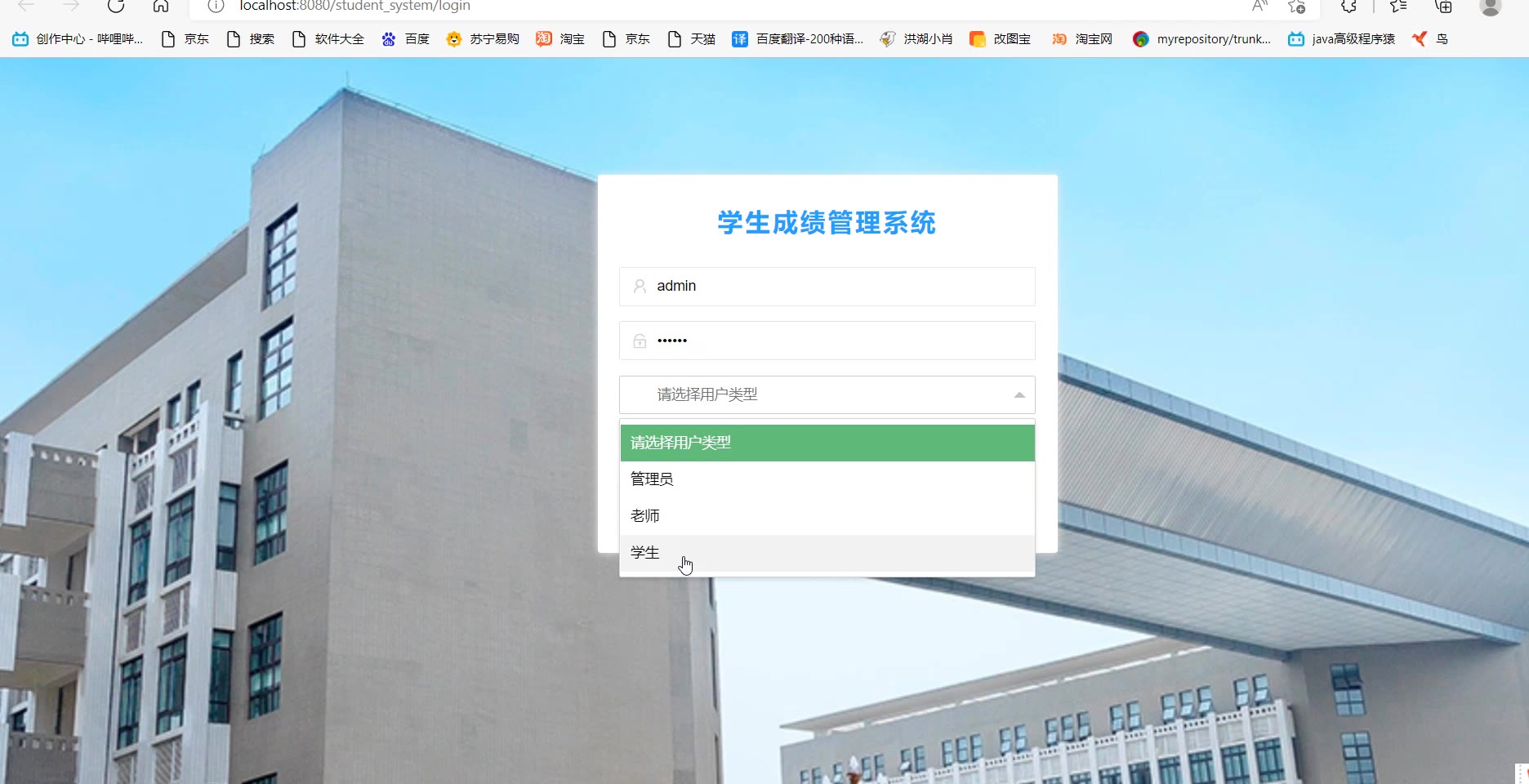The height and width of the screenshot is (784, 1529).
Task: Open the 创作中心 - 哔哩哔哩 bookmark
Action: tap(78, 39)
